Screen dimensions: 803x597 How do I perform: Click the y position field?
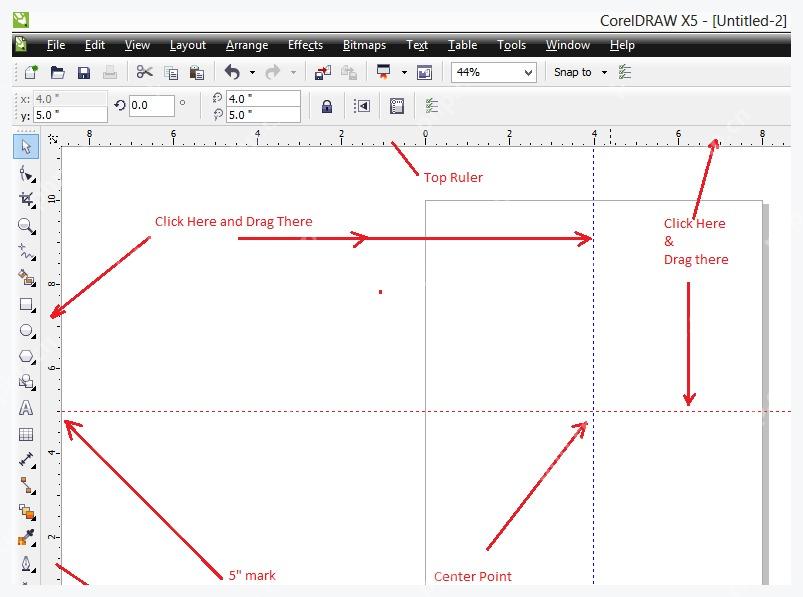click(70, 115)
